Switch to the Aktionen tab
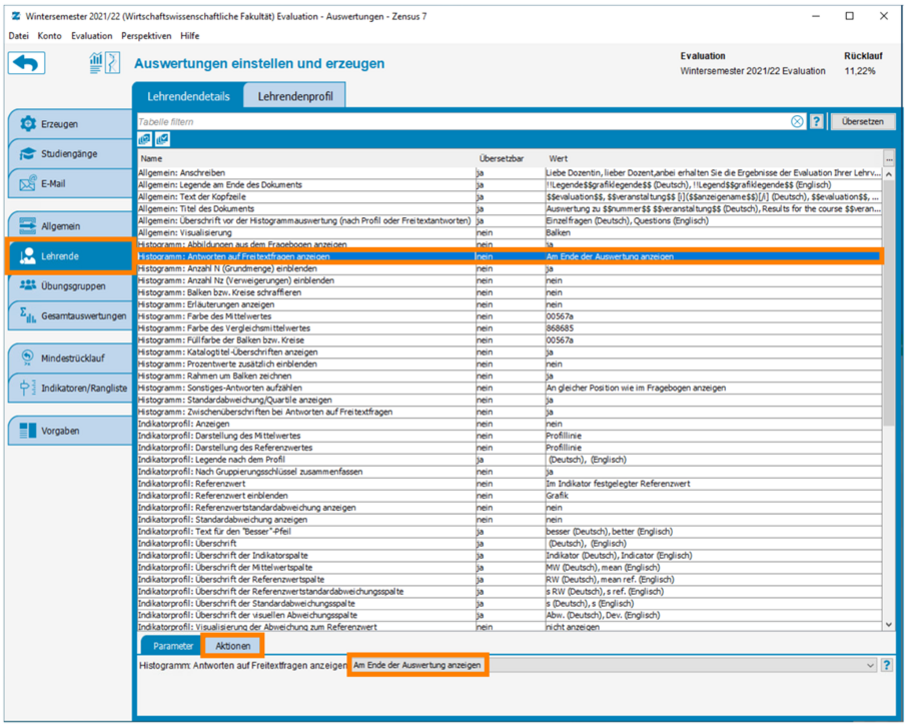 coord(233,646)
